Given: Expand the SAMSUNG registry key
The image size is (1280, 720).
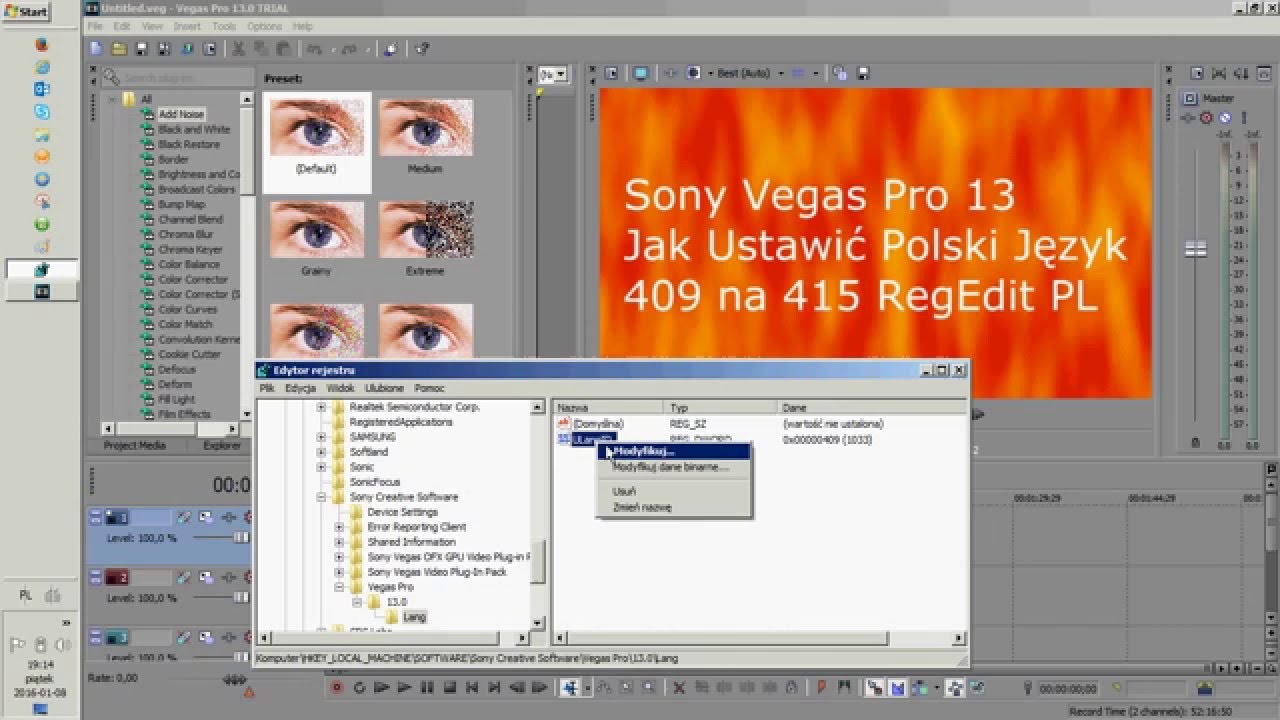Looking at the screenshot, I should [x=322, y=437].
